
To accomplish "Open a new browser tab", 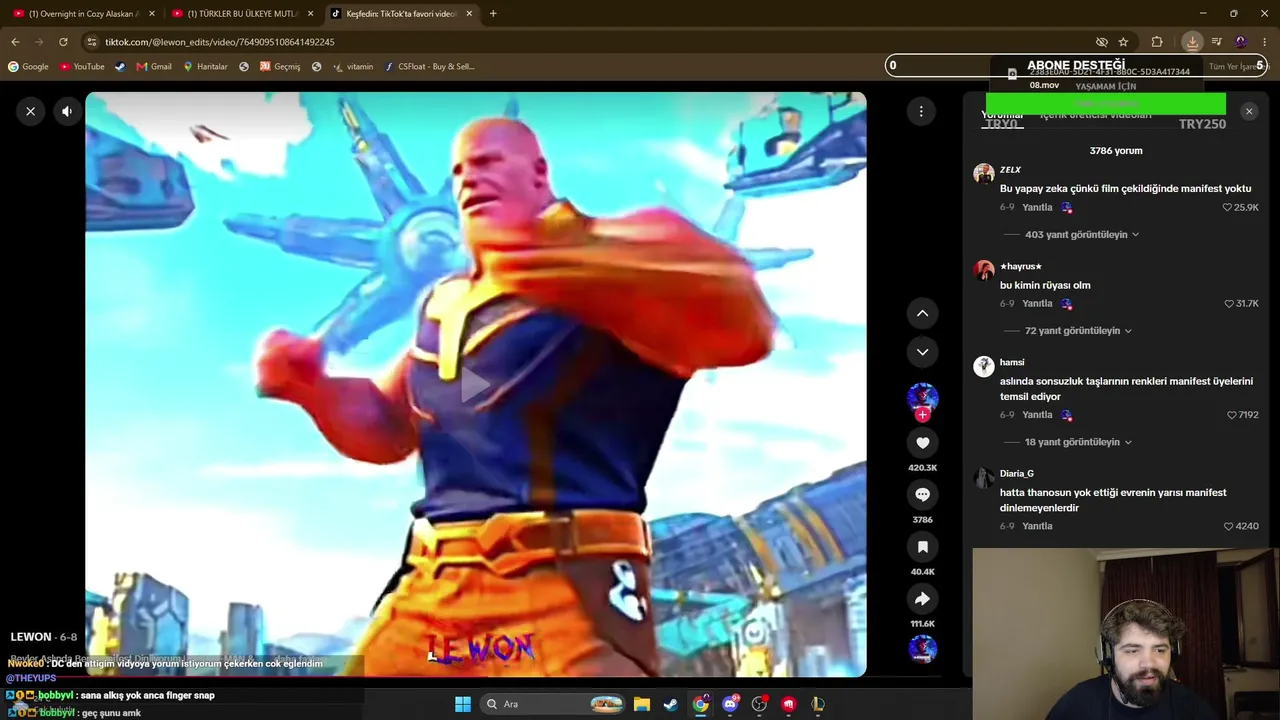I will (x=493, y=14).
